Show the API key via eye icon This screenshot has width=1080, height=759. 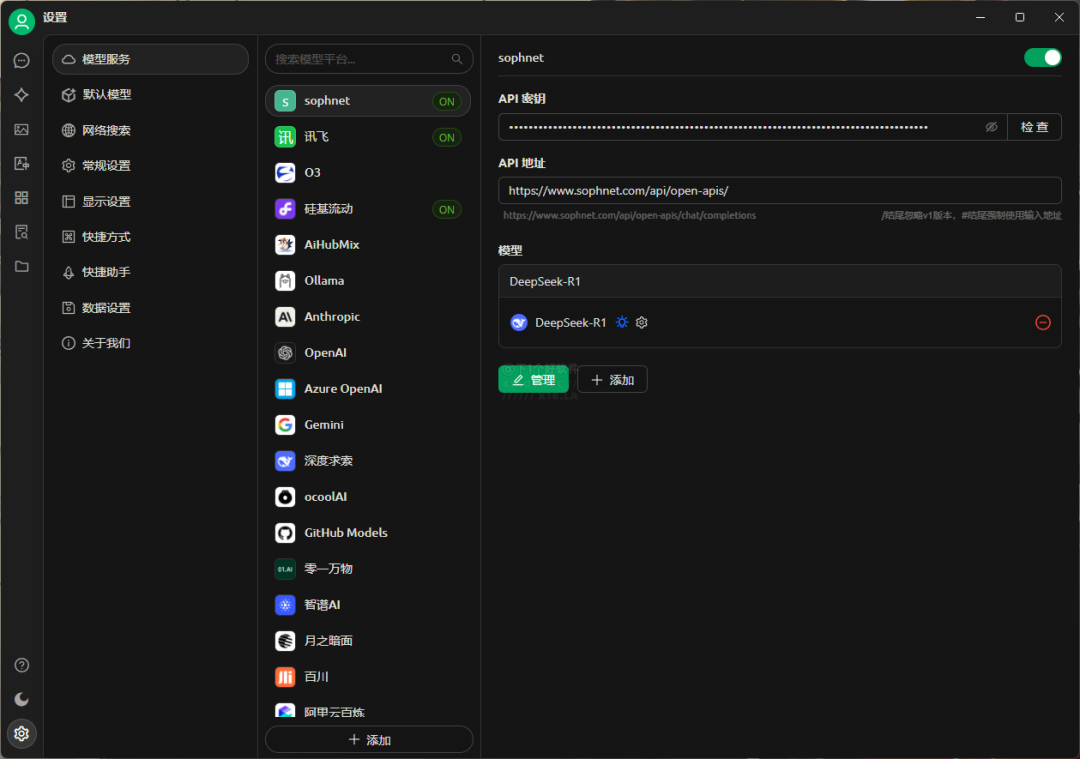pos(991,127)
